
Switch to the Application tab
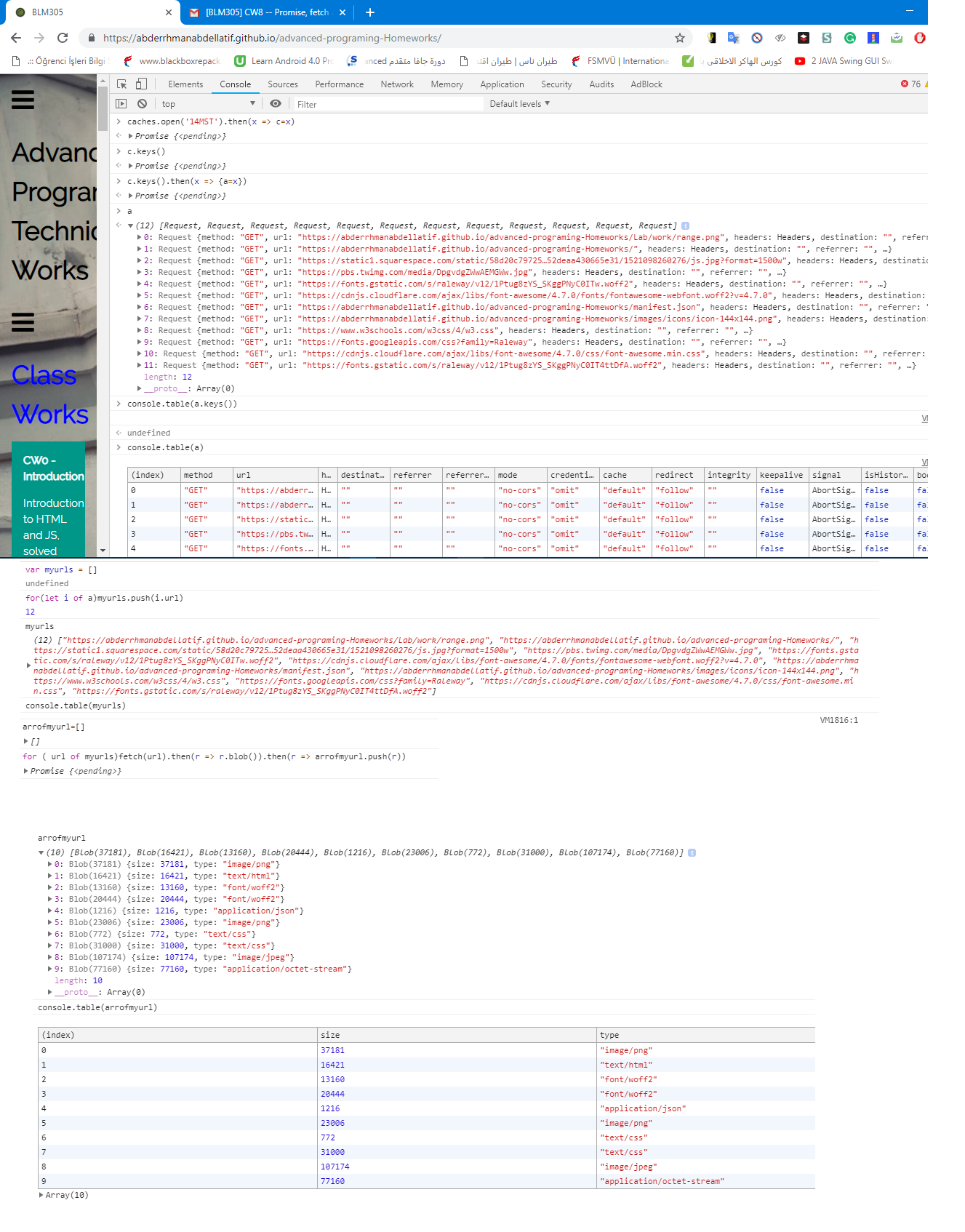click(502, 84)
